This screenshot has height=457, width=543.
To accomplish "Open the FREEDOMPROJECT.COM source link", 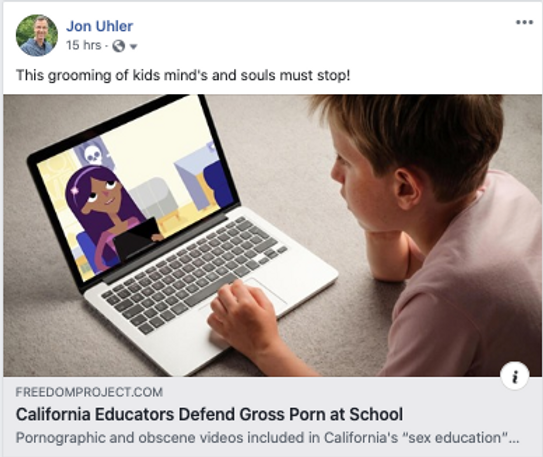I will 89,392.
